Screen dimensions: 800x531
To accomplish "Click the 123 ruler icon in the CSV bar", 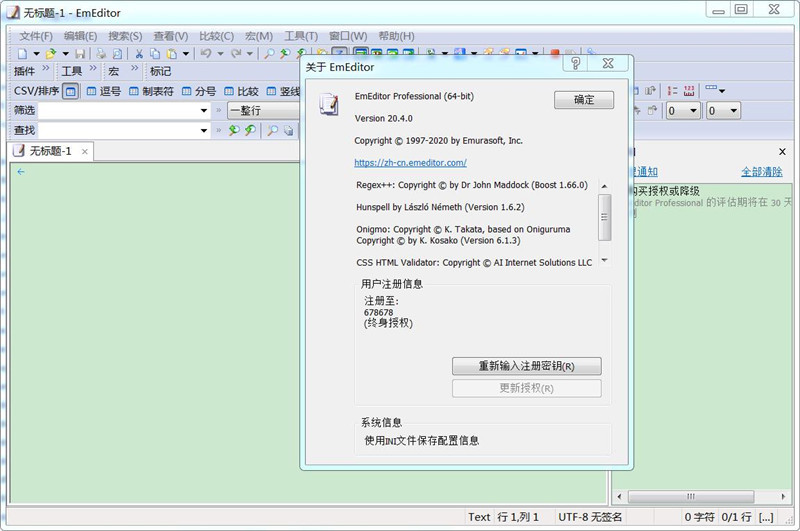I will pos(689,91).
